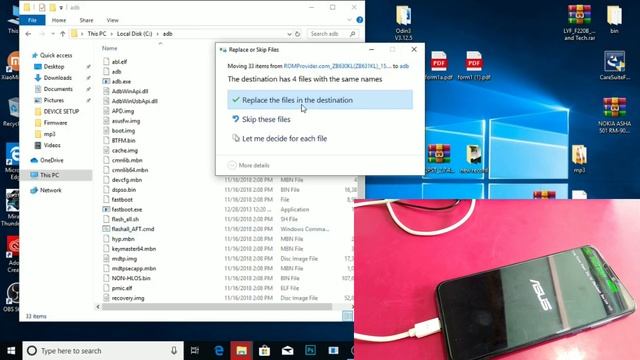Click the horizontal scrollbar of the file list
This screenshot has width=640, height=360.
coord(216,307)
